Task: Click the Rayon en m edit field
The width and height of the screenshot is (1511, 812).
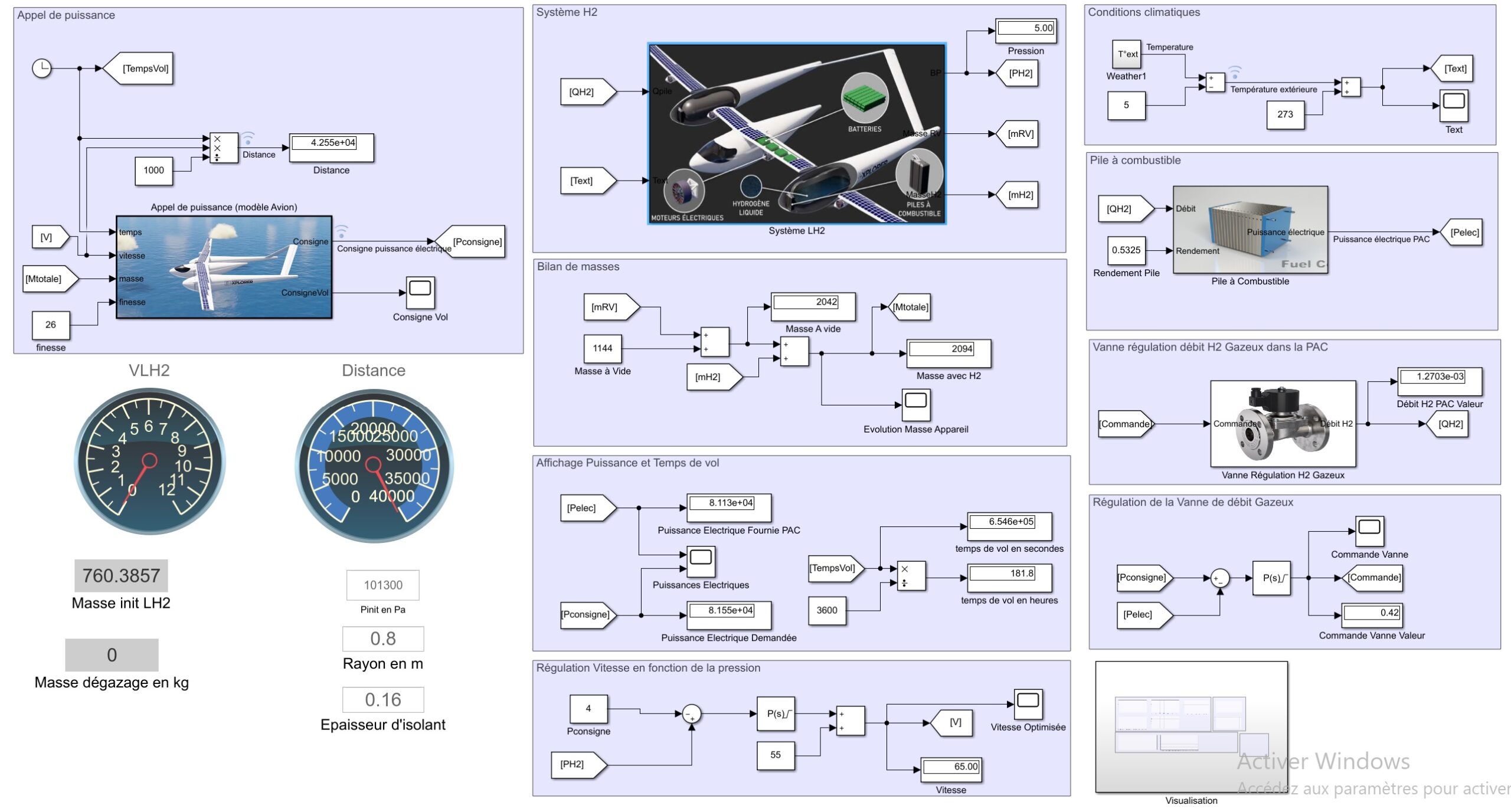Action: pos(383,639)
